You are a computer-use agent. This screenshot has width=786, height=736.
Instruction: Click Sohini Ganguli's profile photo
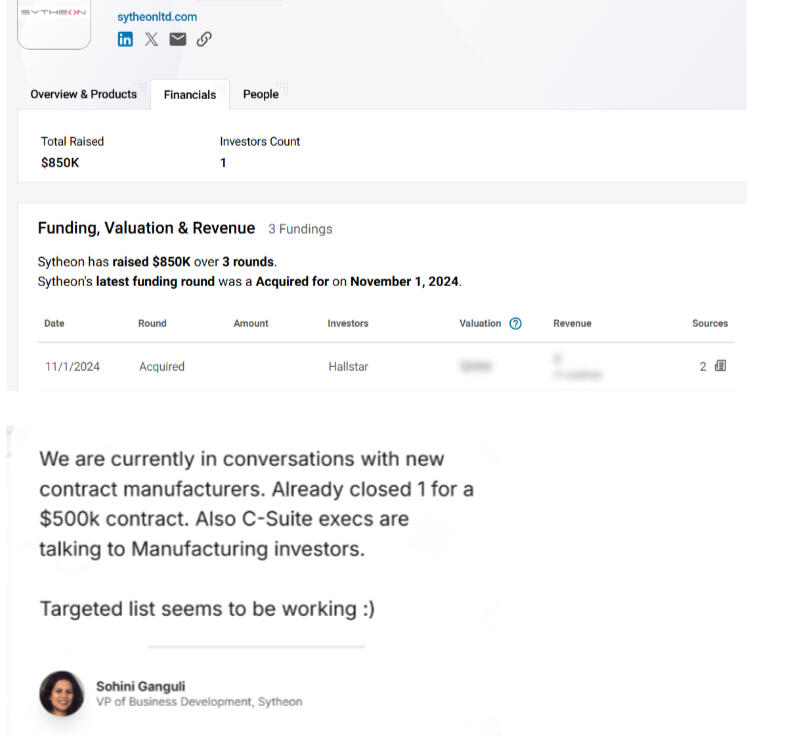(62, 693)
